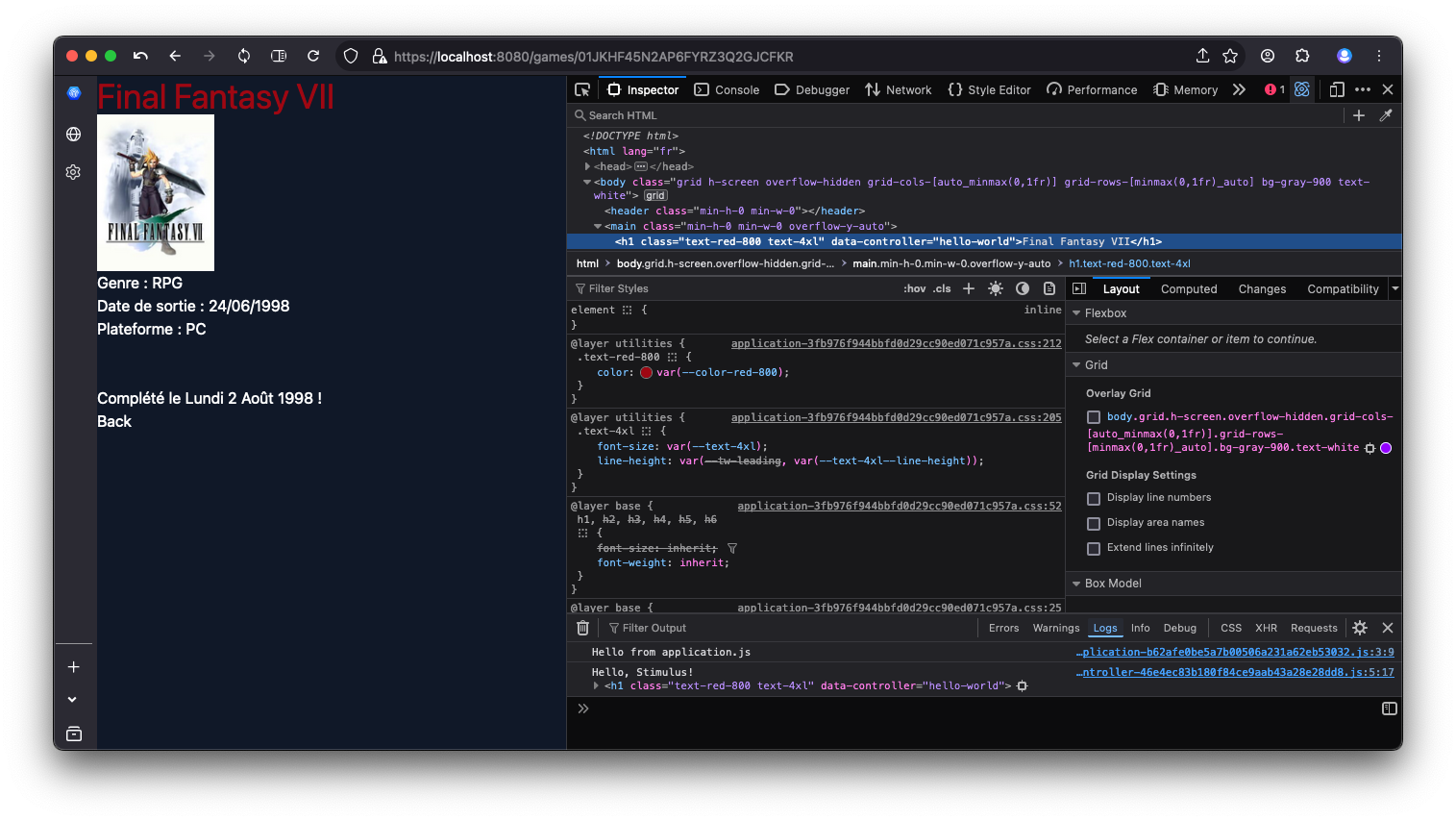
Task: Click the element picker icon in DevTools
Action: tap(582, 89)
